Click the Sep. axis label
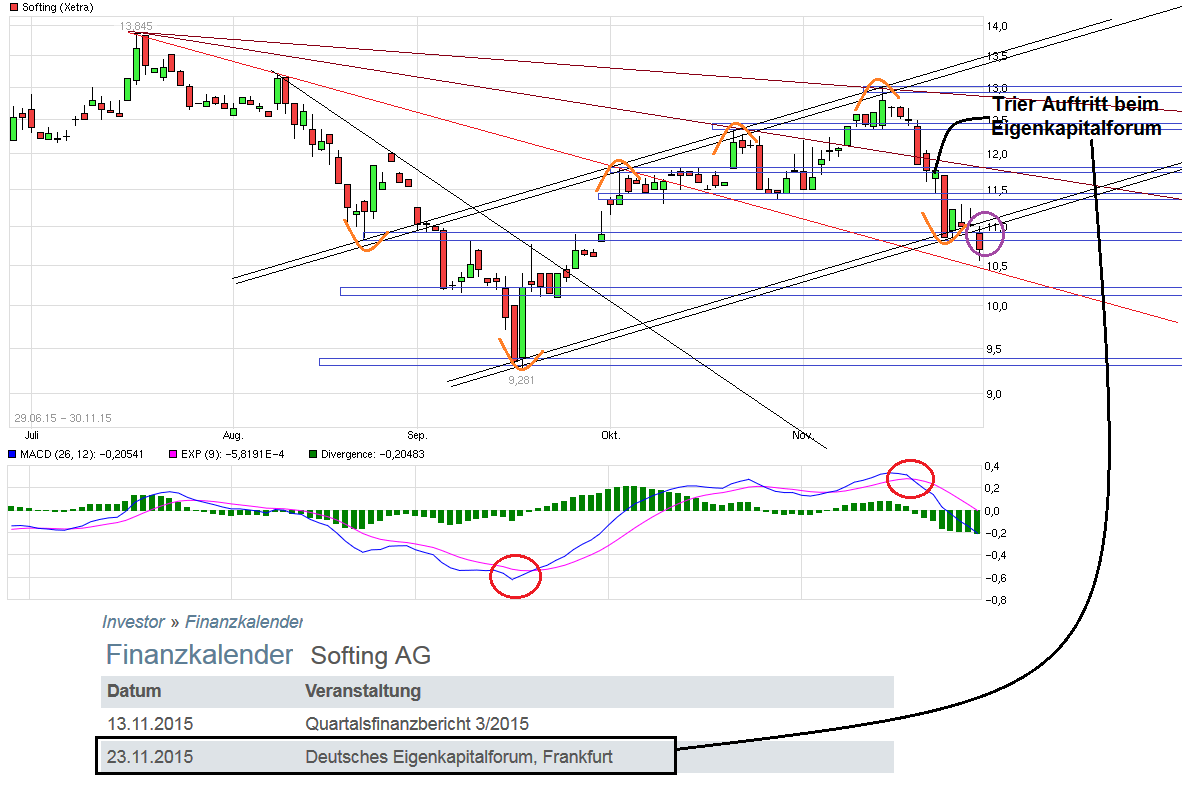Viewport: 1182px width, 800px height. pos(417,435)
